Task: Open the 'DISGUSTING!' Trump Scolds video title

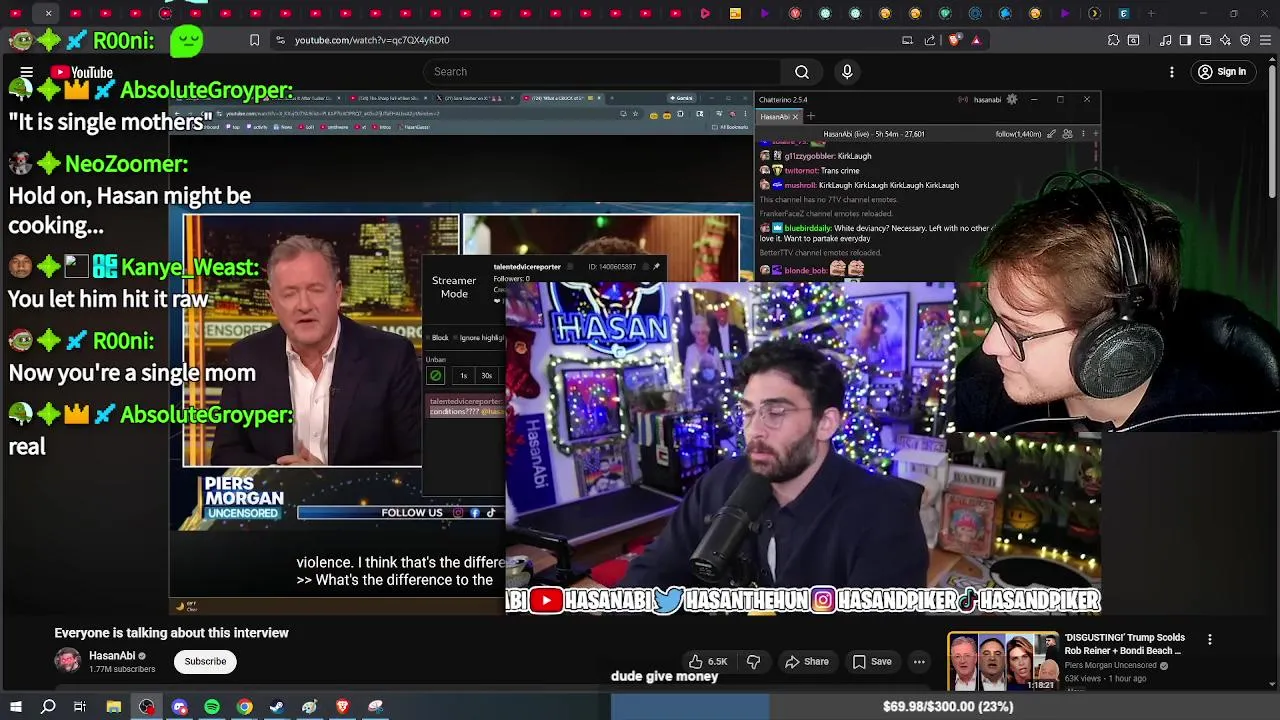Action: 1124,644
